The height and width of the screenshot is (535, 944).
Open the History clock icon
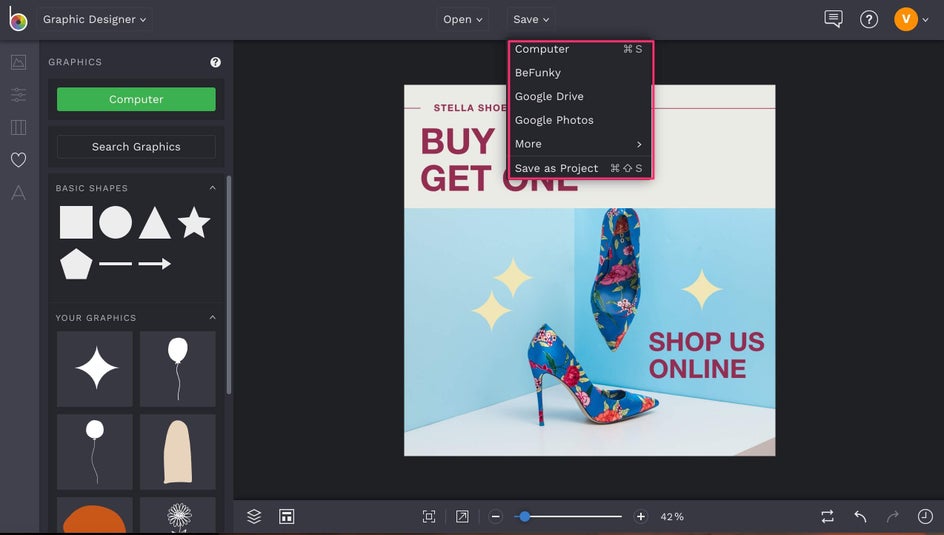925,516
